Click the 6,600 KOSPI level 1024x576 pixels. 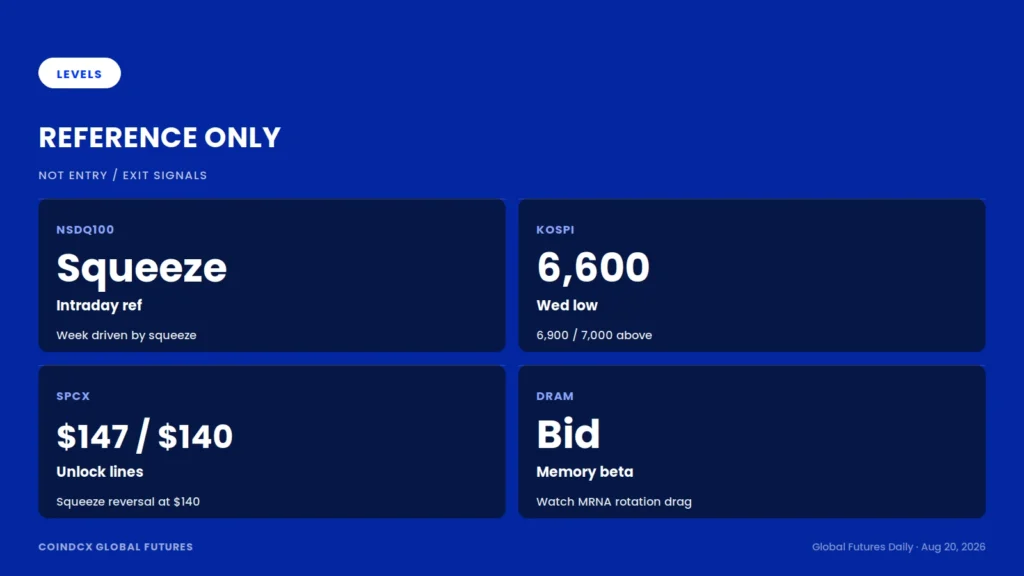[593, 268]
